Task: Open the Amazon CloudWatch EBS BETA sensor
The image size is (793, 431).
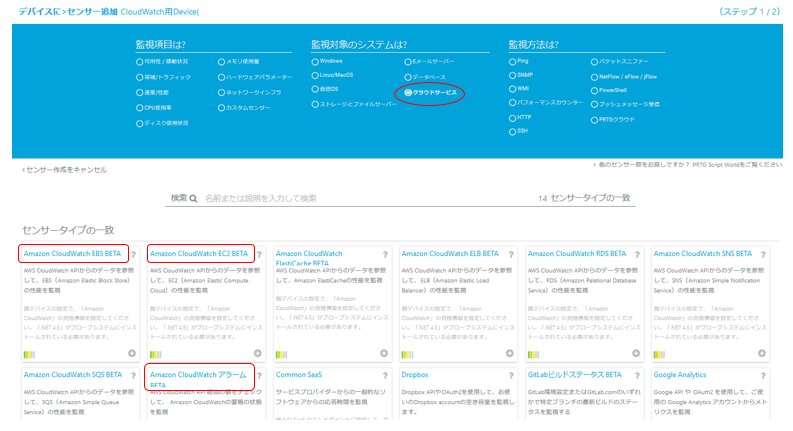Action: click(72, 253)
